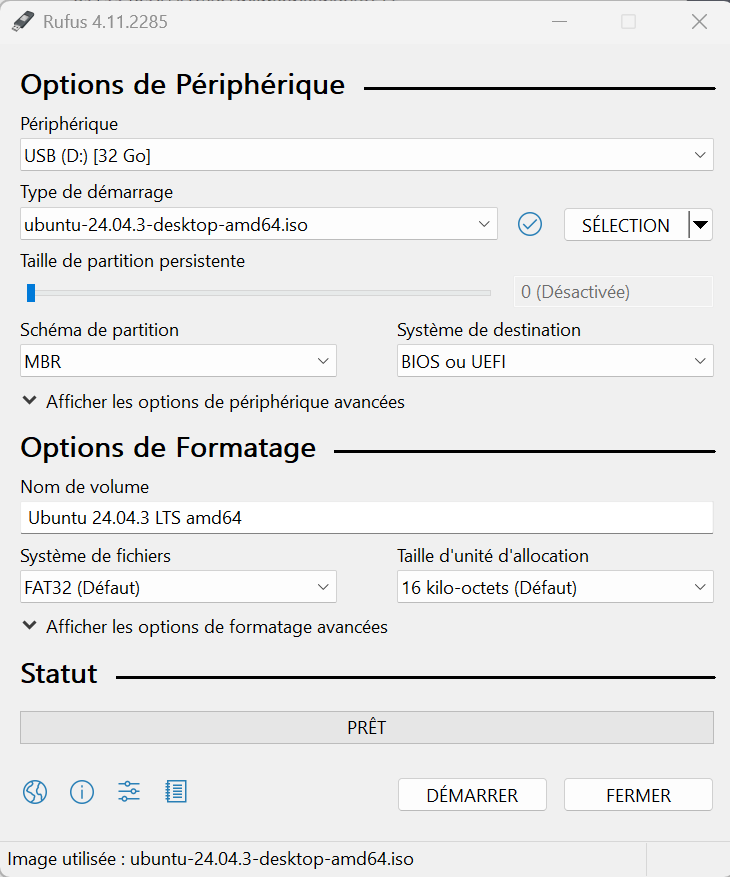Open the Type de démarrage ISO dropdown

click(x=258, y=225)
